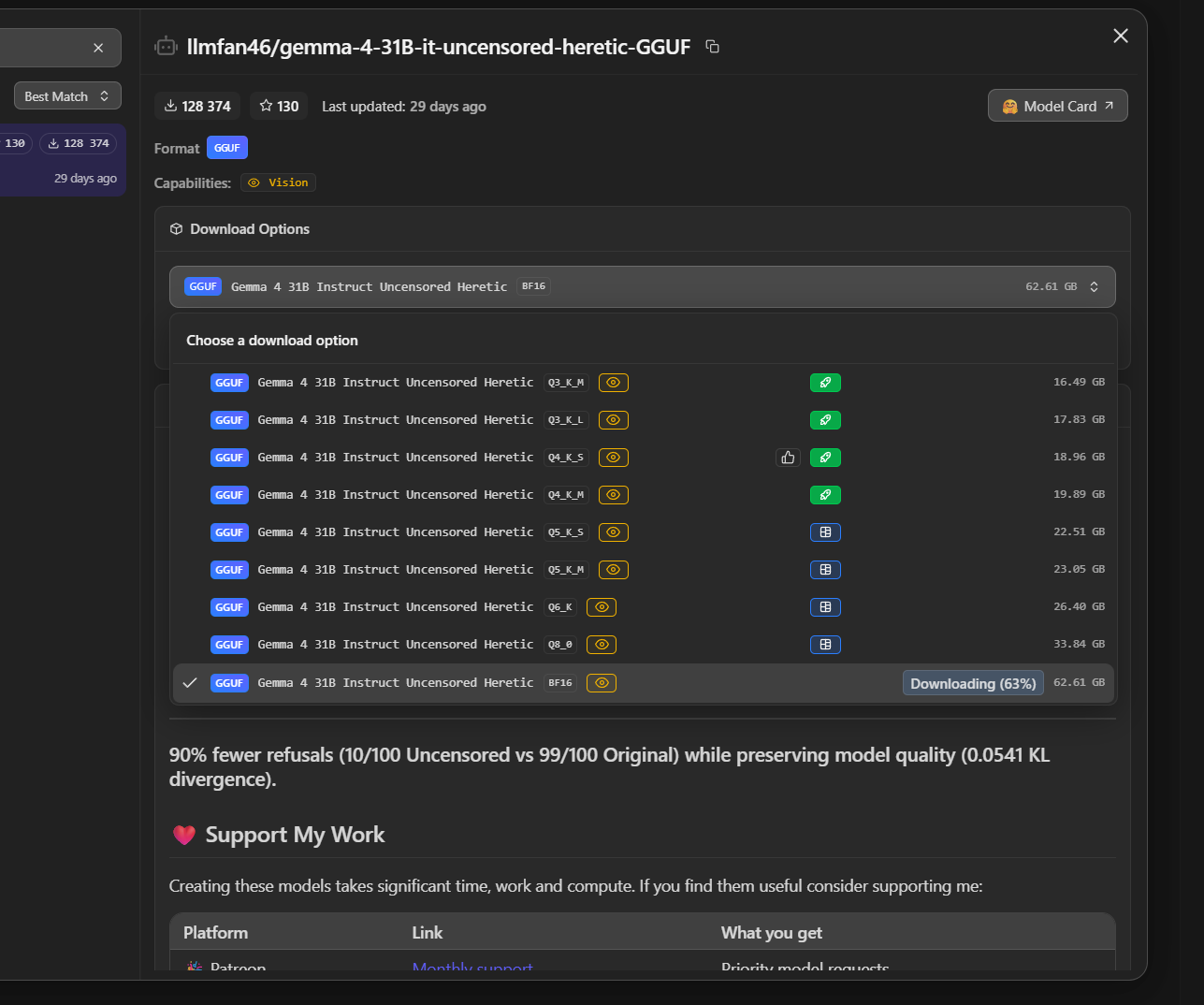This screenshot has width=1204, height=1005.
Task: Click the vision eye icon on Q6_K row
Action: click(602, 607)
